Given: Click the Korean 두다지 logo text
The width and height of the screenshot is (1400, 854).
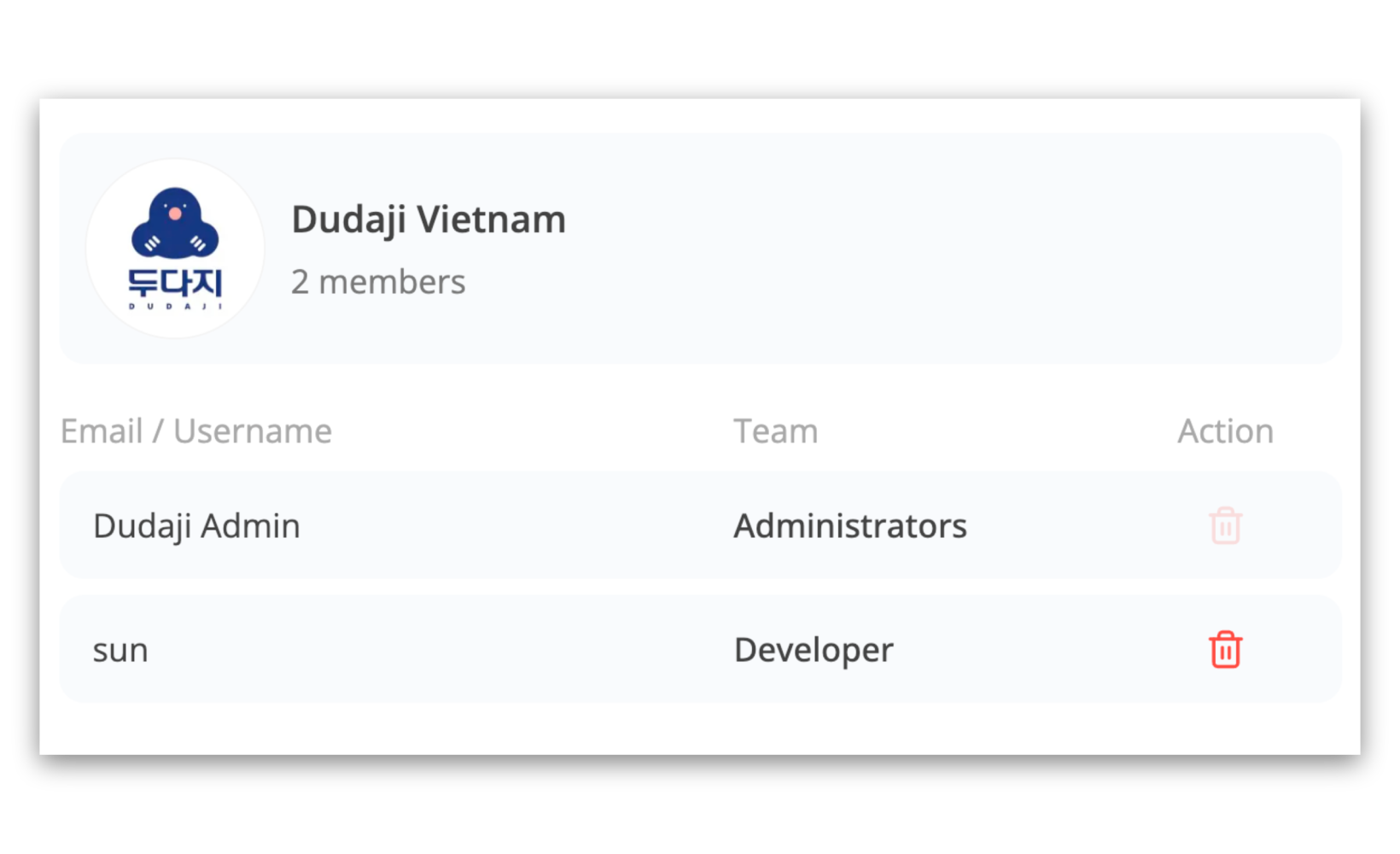Looking at the screenshot, I should point(175,283).
